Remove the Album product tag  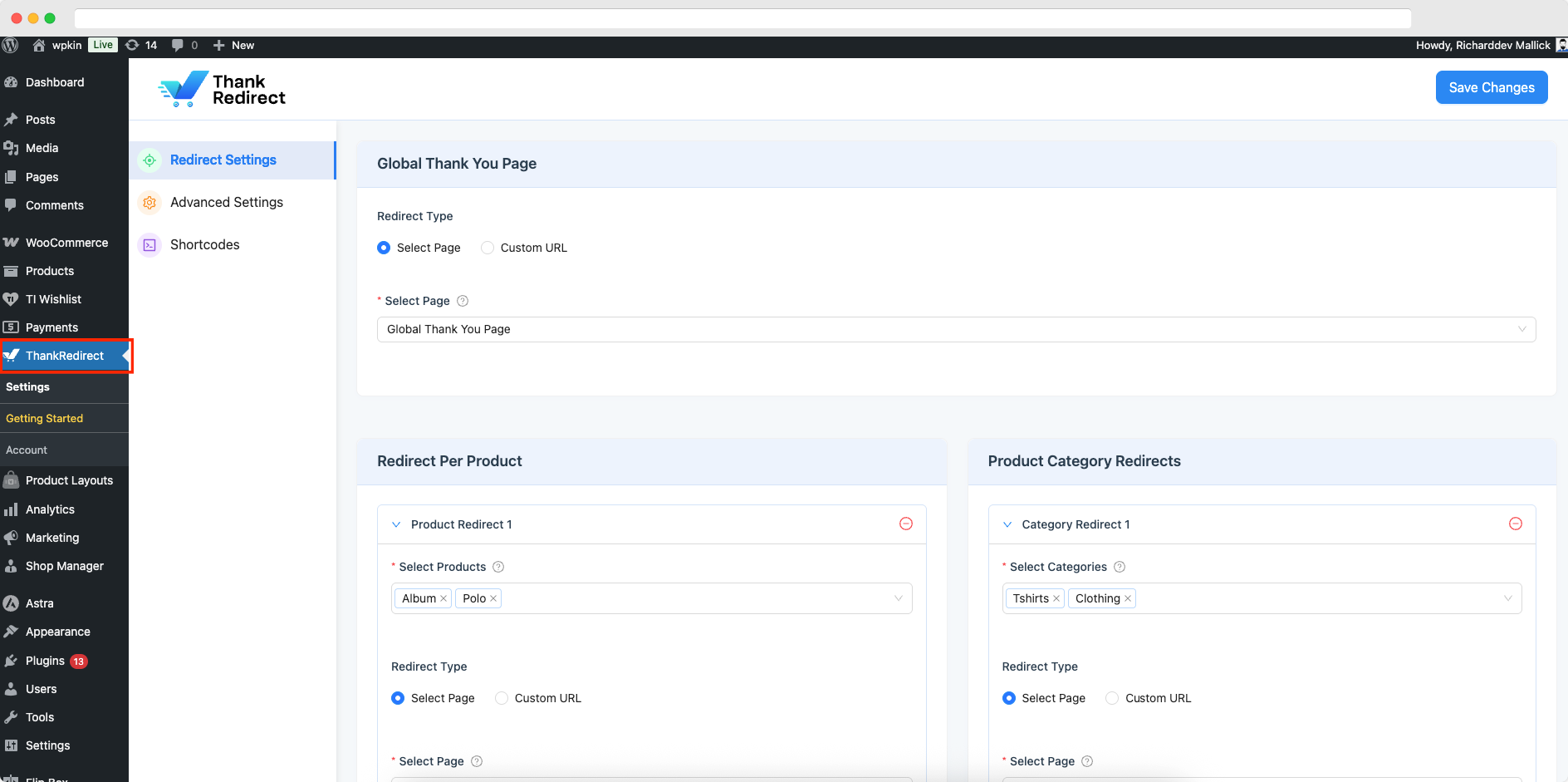pyautogui.click(x=443, y=598)
